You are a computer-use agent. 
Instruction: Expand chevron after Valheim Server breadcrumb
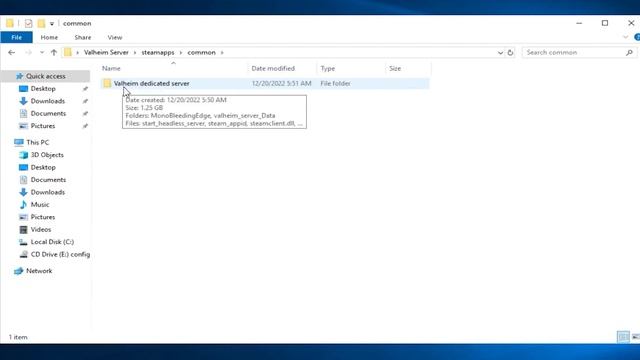pos(135,52)
